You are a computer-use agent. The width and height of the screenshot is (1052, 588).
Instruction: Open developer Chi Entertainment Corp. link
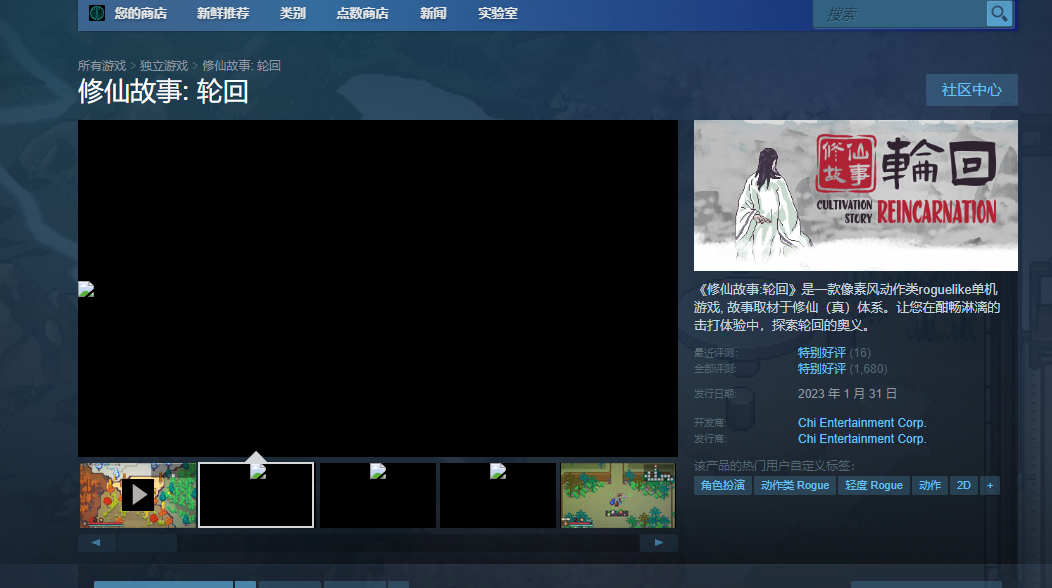(x=862, y=423)
